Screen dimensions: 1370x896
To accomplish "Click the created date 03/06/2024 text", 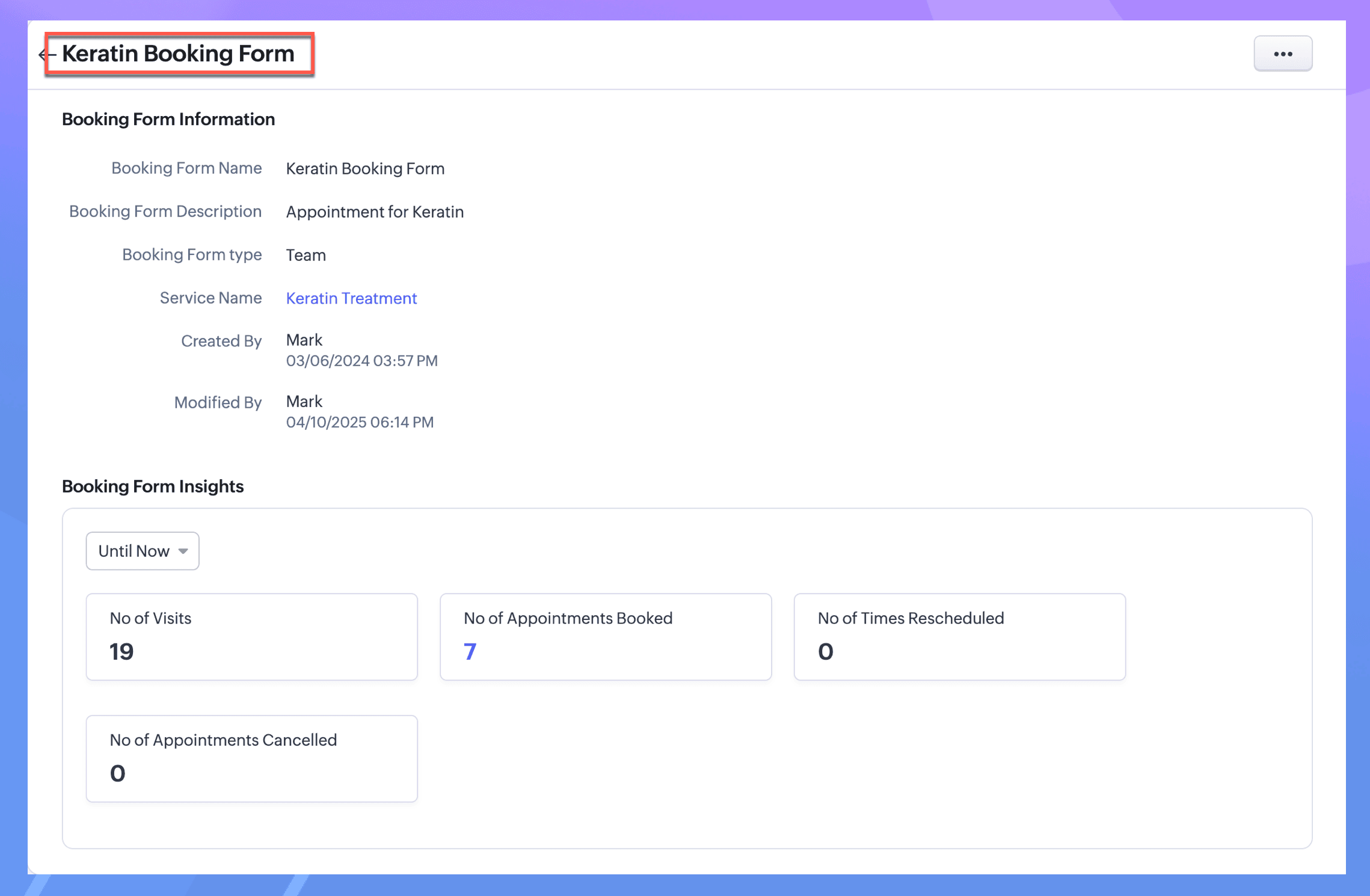I will point(361,361).
